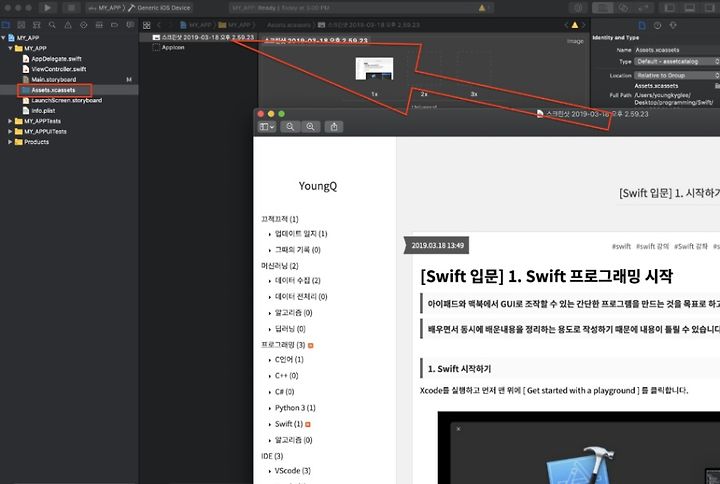Open the sidebar view menu in Preview toolbar

pos(267,127)
